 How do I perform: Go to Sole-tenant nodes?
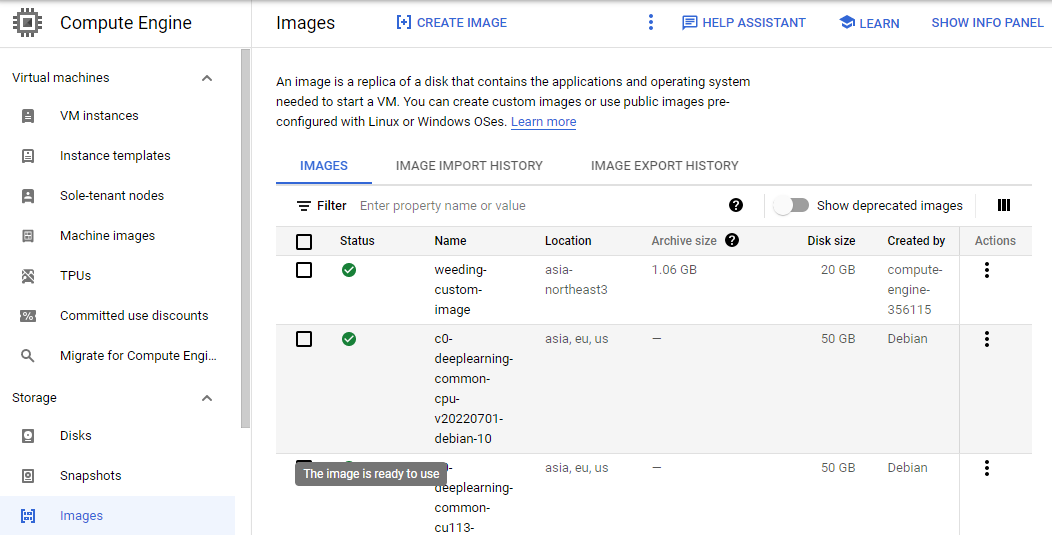112,196
